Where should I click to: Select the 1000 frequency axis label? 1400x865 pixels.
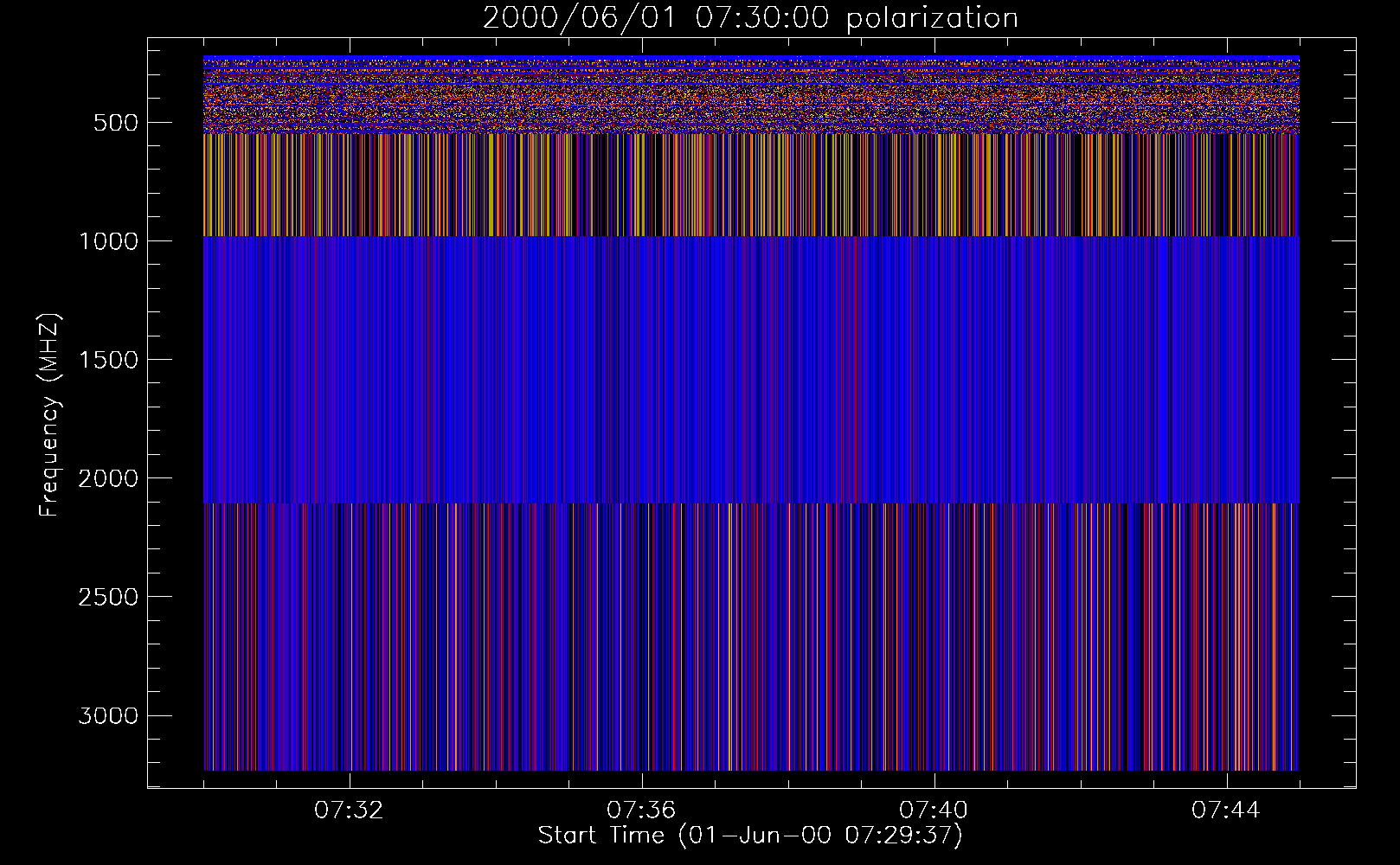108,241
